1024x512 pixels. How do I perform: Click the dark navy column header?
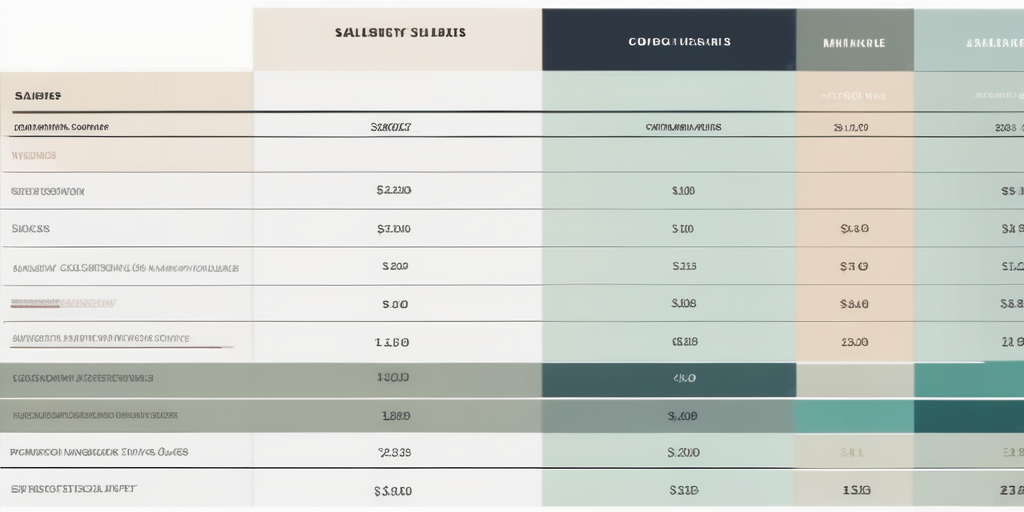(668, 41)
